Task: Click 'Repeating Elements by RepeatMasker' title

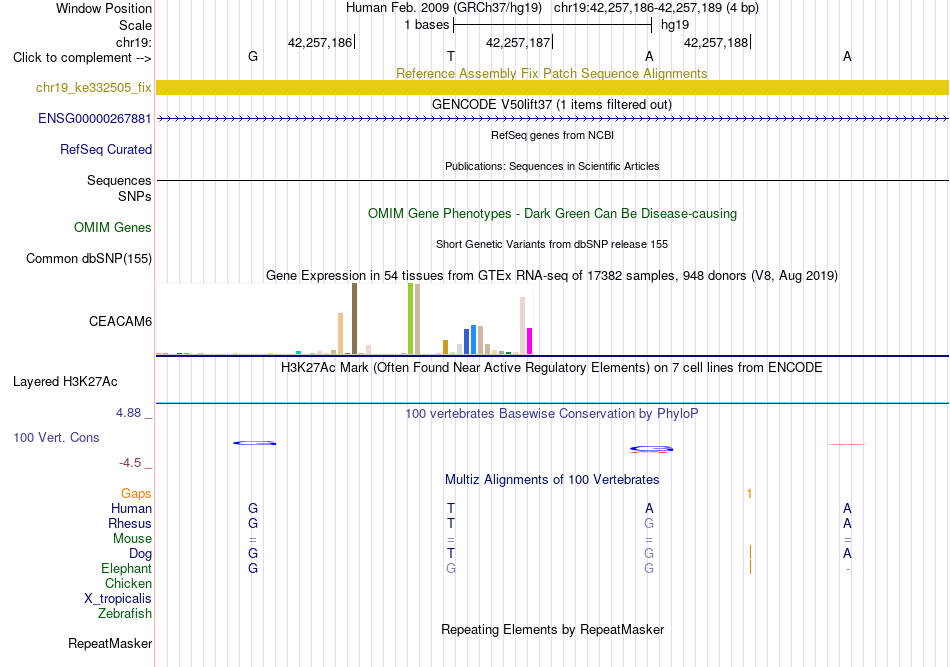Action: (x=553, y=630)
